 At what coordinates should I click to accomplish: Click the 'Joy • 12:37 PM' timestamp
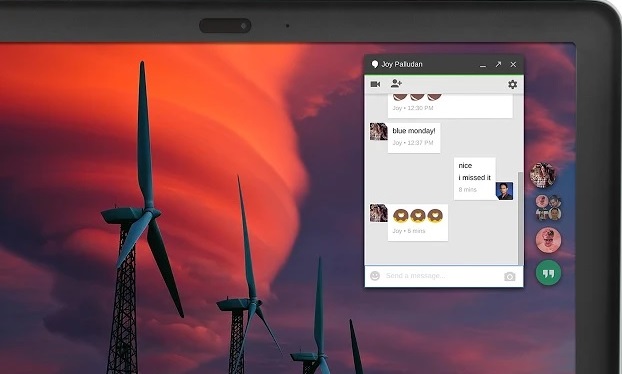(x=413, y=143)
